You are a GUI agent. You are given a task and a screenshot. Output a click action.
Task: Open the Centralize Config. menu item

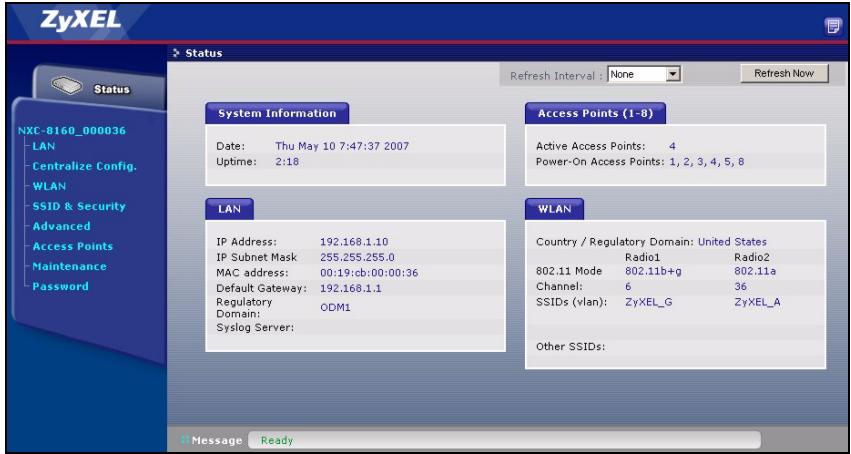(84, 167)
